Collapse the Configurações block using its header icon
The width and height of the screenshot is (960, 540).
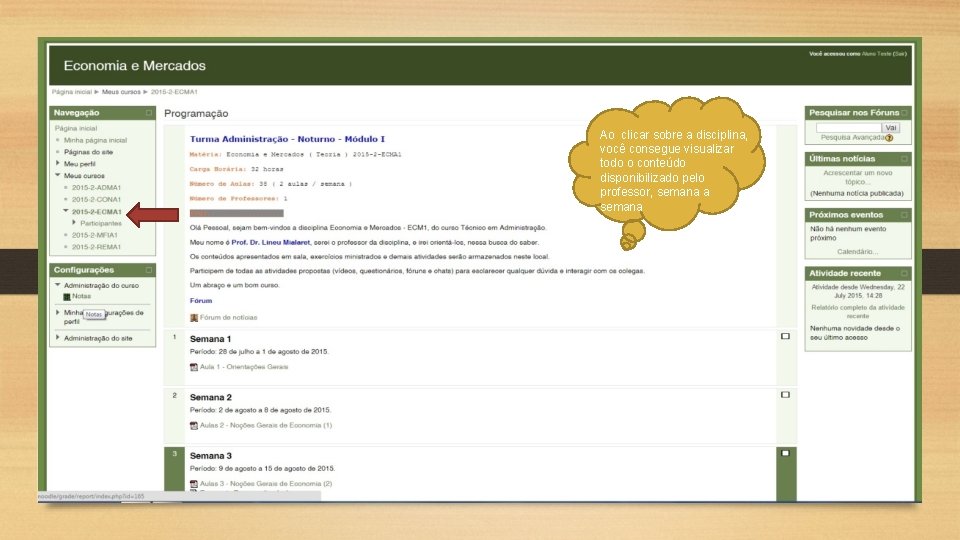click(x=149, y=270)
